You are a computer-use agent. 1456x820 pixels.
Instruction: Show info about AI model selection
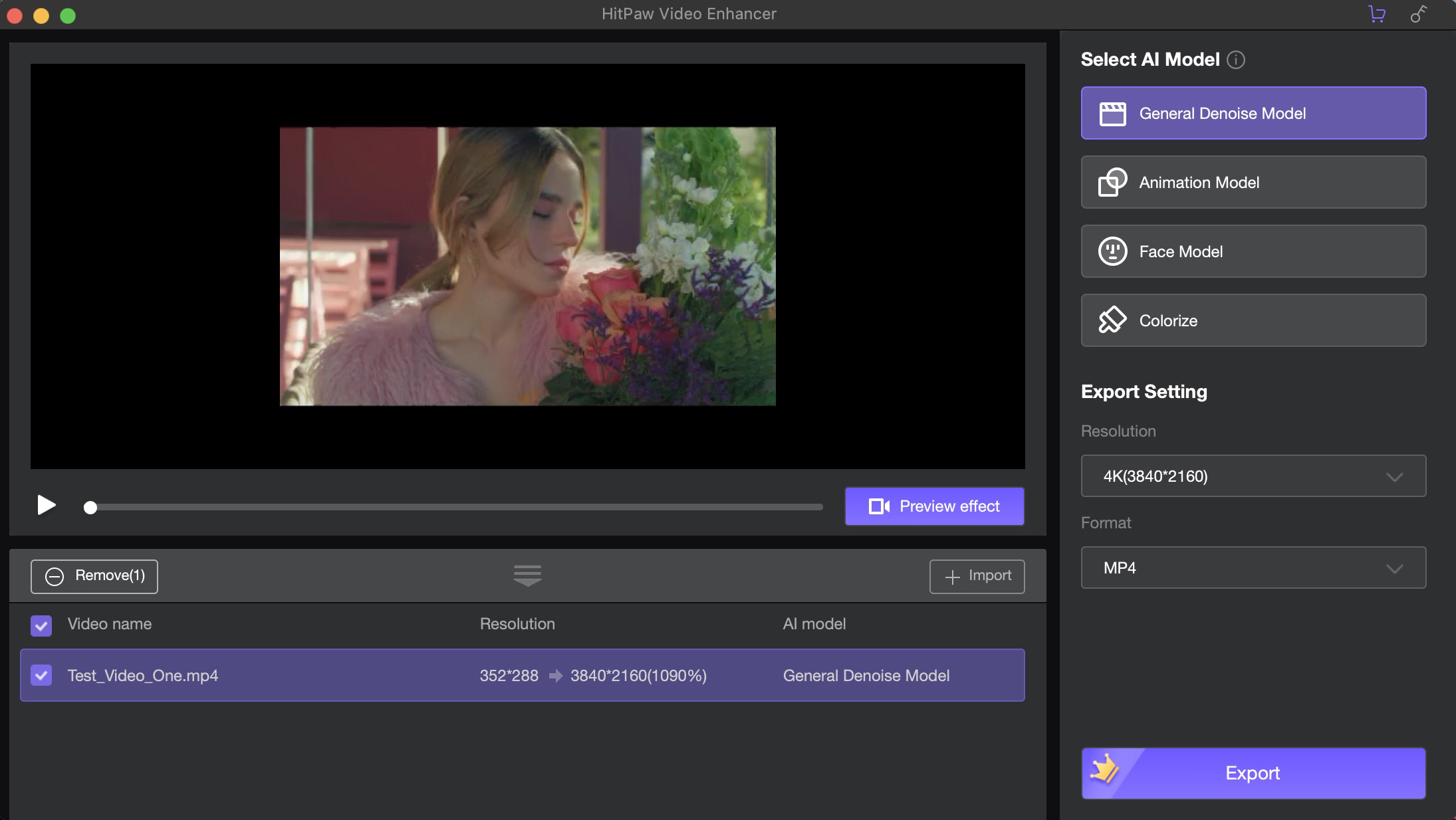[1236, 60]
